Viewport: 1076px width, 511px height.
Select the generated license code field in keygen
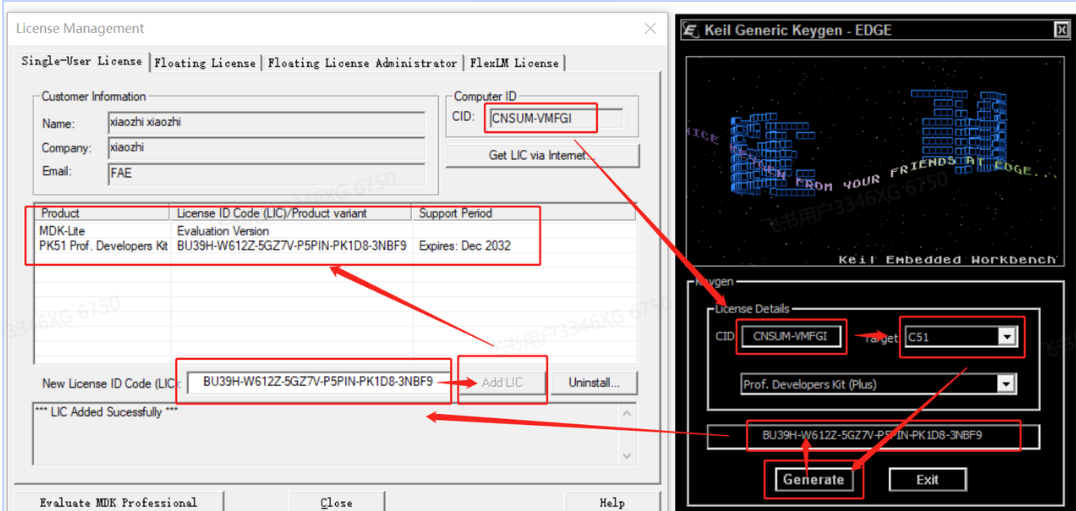874,436
